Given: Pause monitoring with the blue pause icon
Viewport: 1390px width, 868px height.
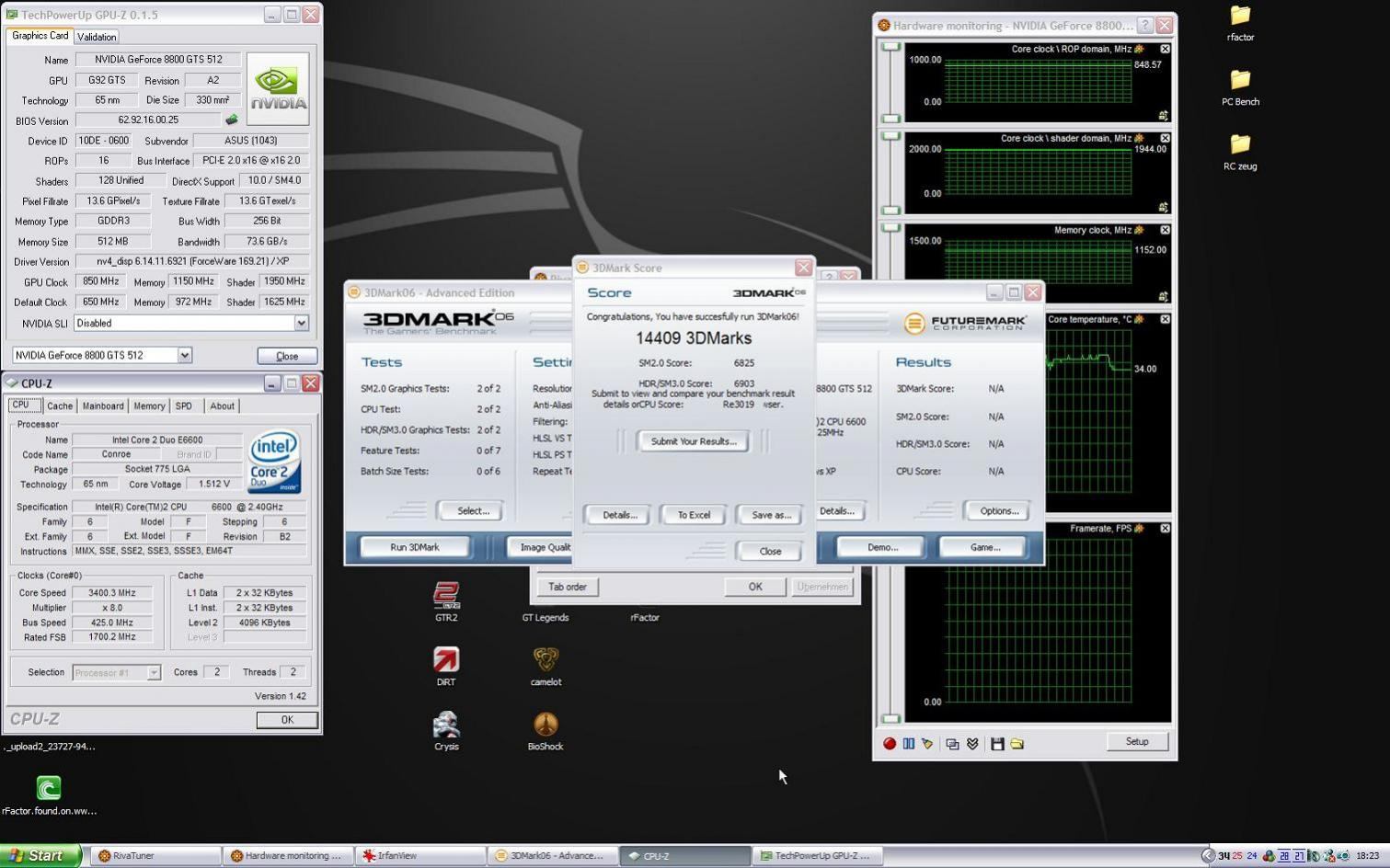Looking at the screenshot, I should tap(908, 744).
